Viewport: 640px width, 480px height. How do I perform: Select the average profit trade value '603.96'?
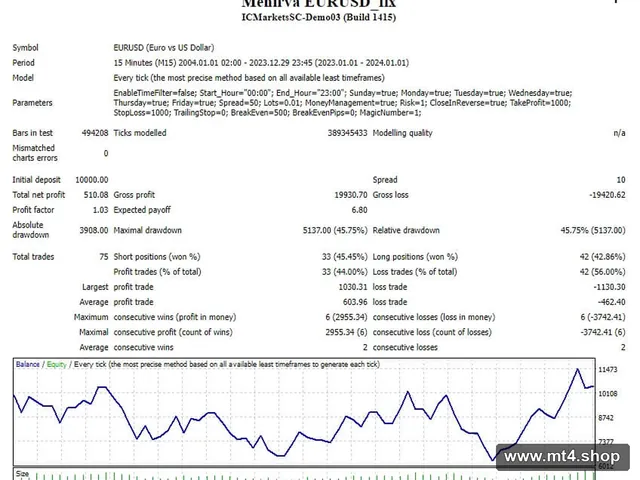(355, 302)
